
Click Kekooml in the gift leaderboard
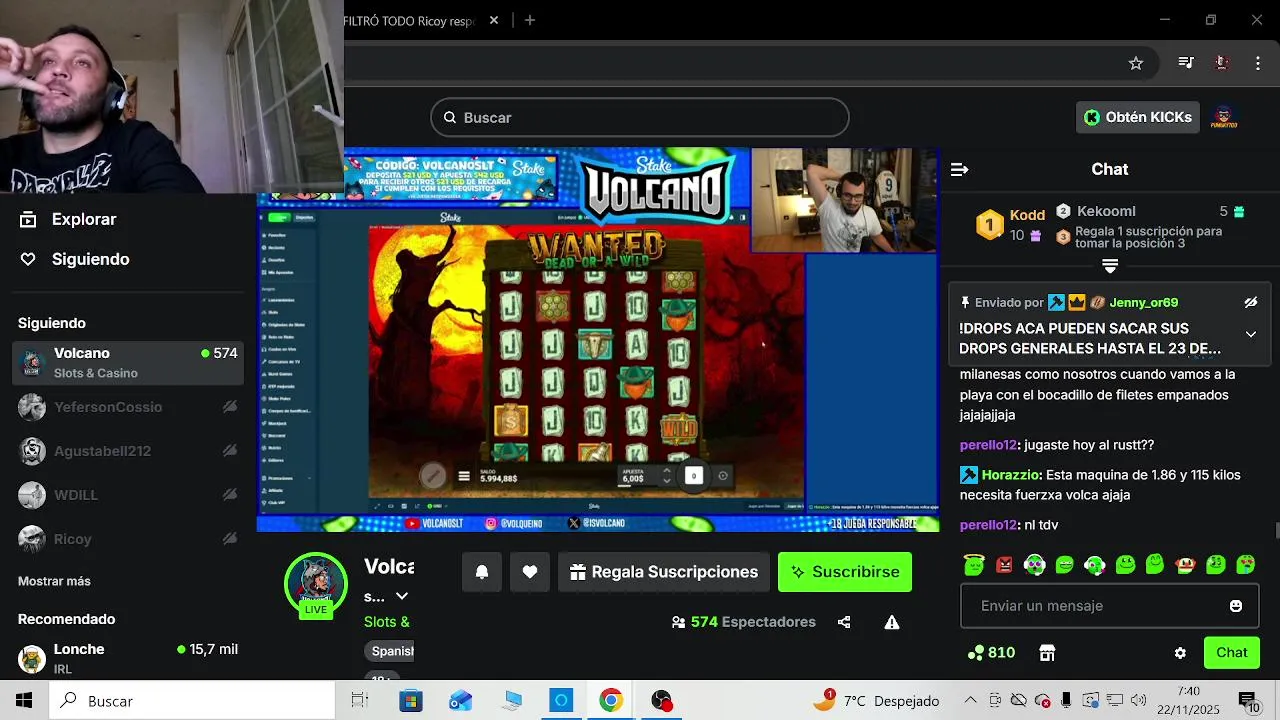point(1106,211)
